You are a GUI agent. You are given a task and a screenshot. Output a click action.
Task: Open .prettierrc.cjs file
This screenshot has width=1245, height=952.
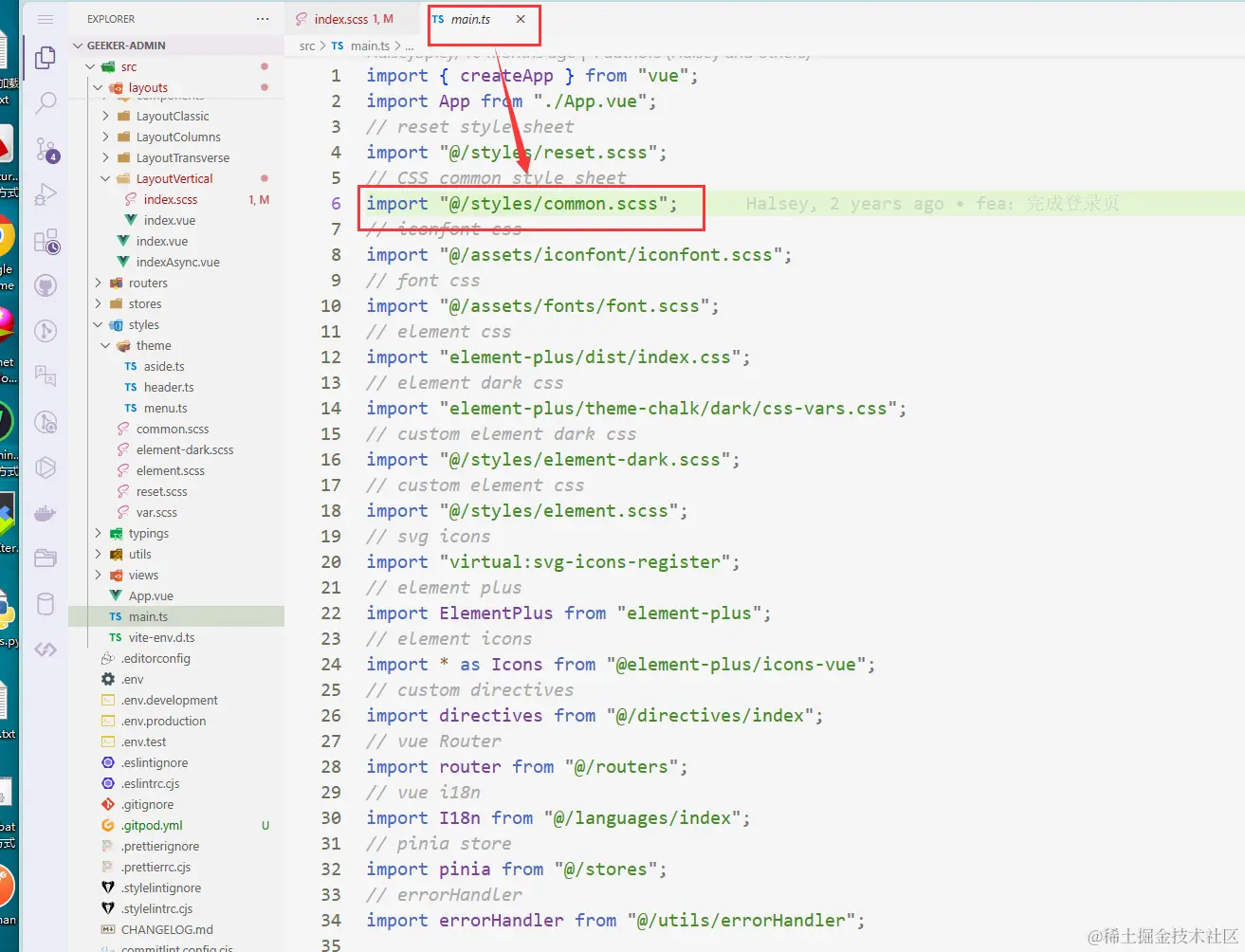pyautogui.click(x=156, y=867)
